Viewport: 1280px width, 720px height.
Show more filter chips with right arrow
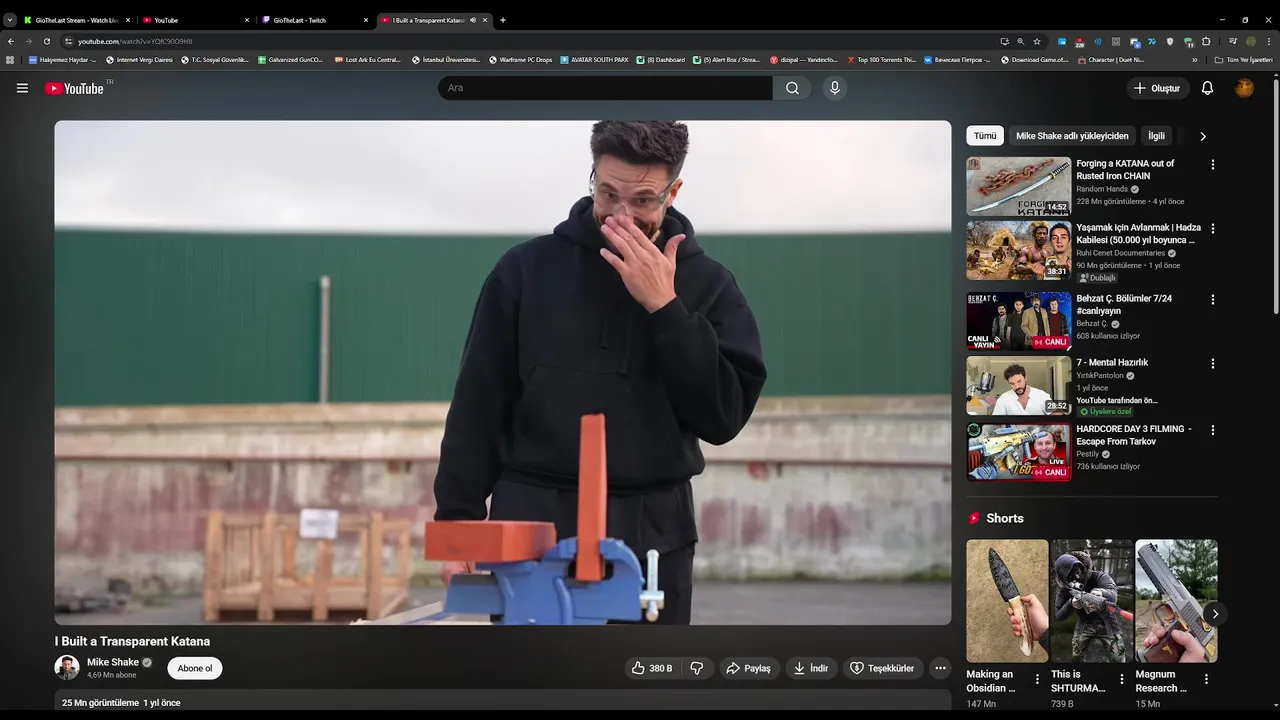tap(1203, 136)
